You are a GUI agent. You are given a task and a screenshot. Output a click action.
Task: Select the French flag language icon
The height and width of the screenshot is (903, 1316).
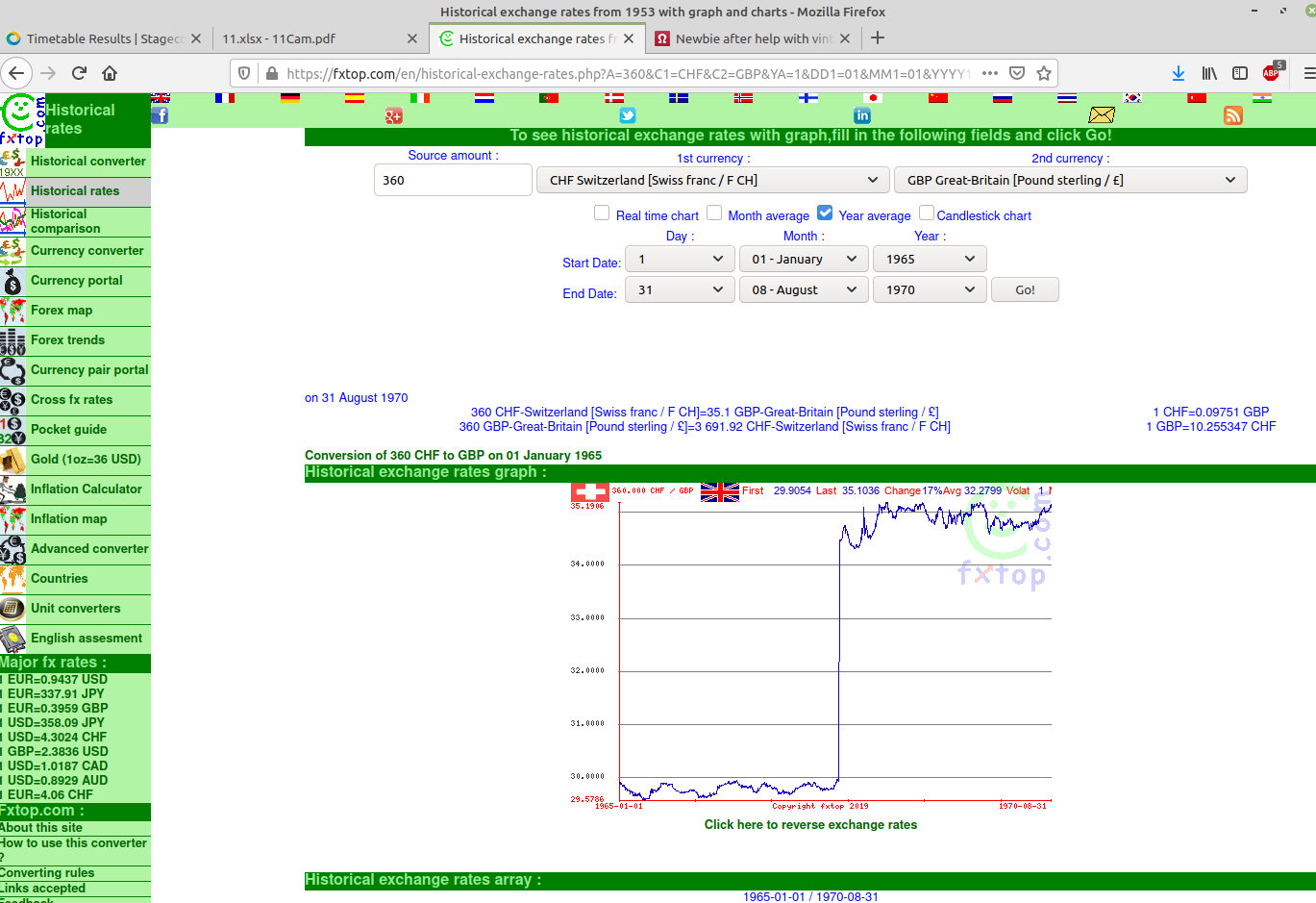pyautogui.click(x=225, y=98)
